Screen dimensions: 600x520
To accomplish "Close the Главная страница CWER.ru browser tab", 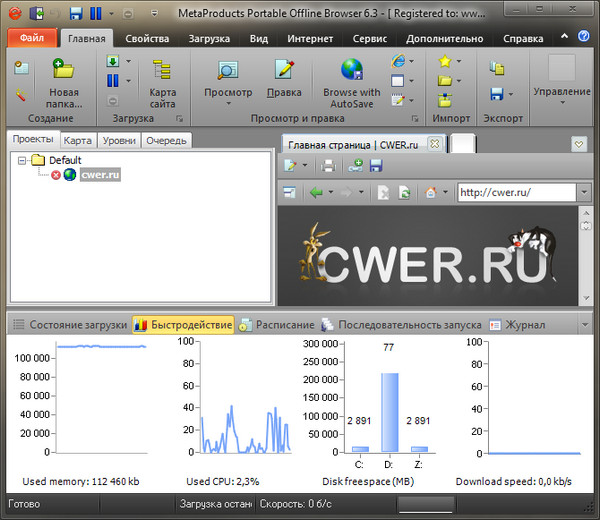I will coord(435,143).
